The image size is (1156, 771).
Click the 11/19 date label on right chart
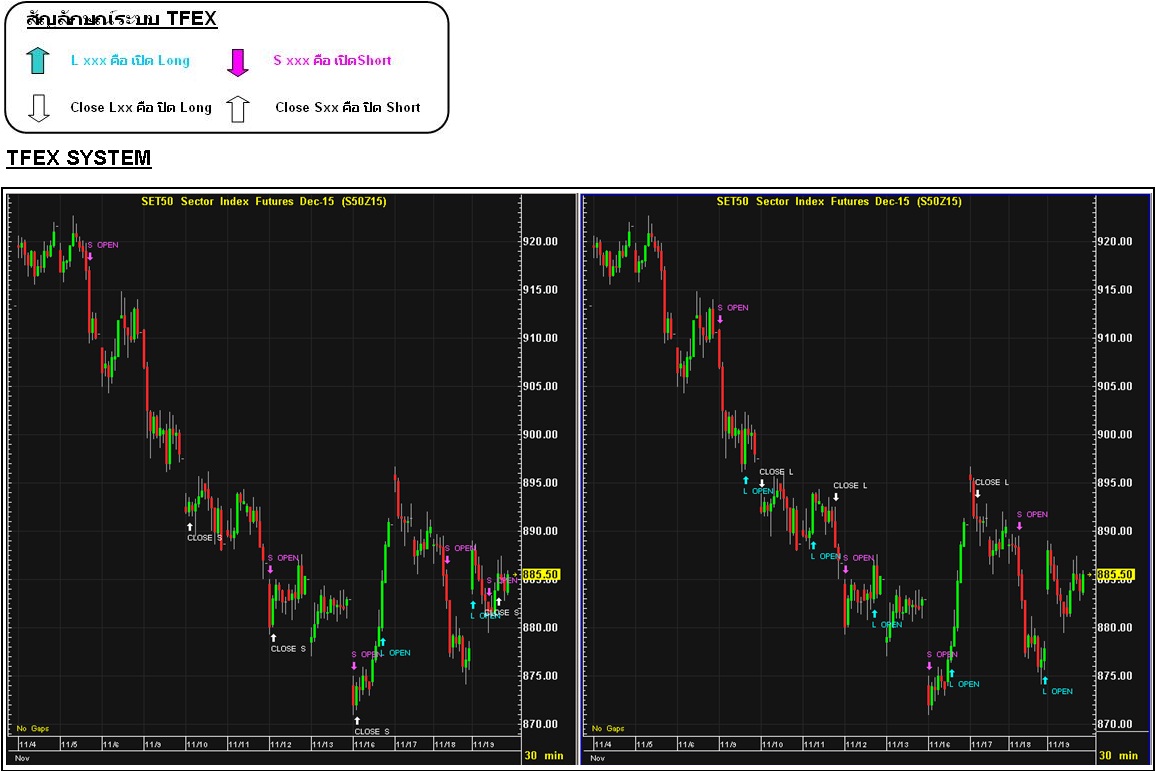coord(1059,744)
